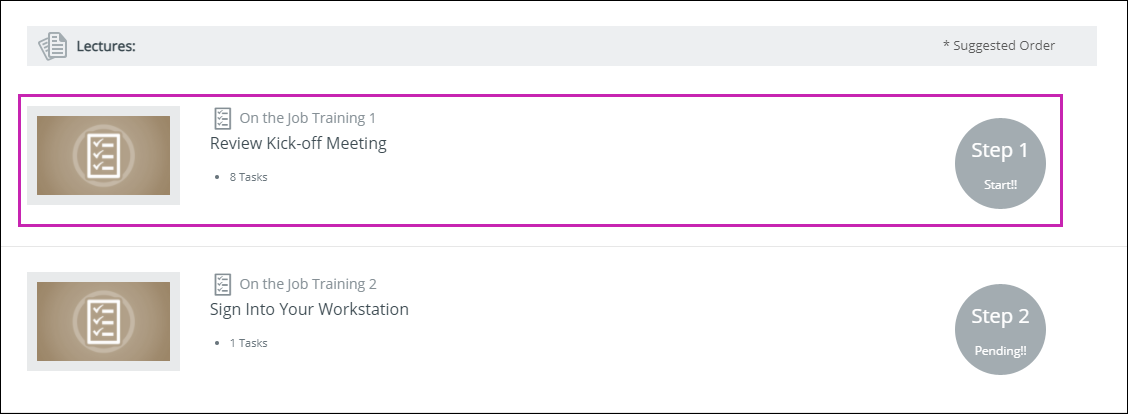Click clipboard graphic inside first lecture thumbnail

(101, 156)
